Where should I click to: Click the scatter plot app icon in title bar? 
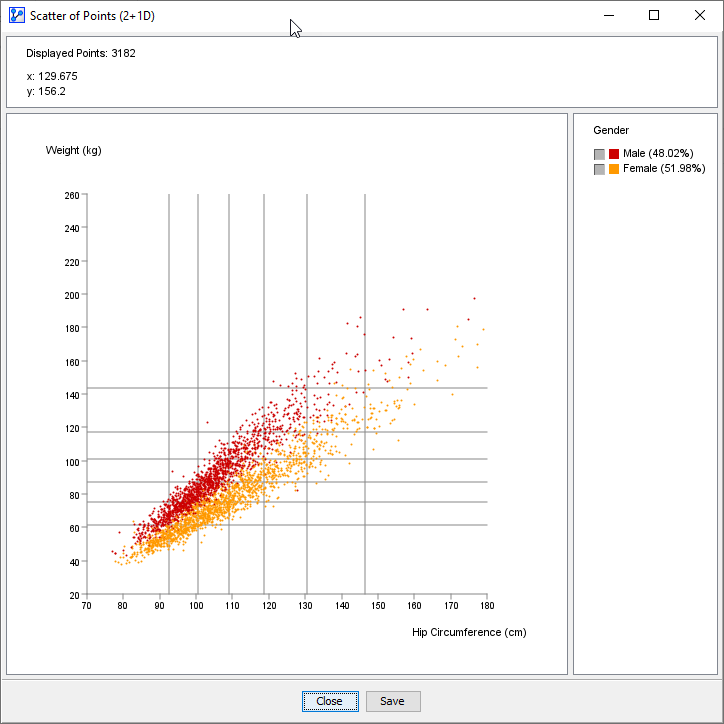tap(16, 16)
